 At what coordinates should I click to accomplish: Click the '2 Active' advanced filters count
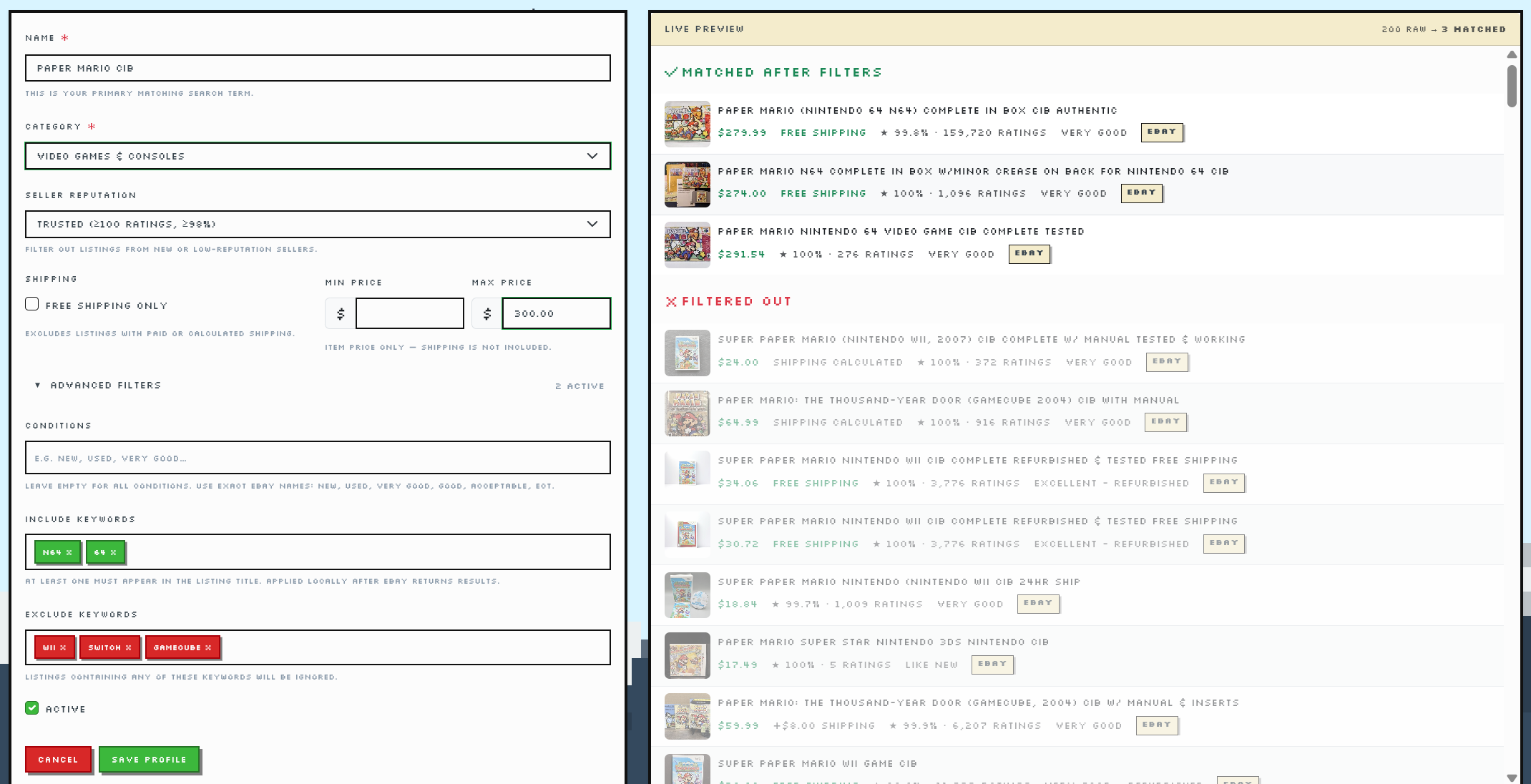pos(579,386)
